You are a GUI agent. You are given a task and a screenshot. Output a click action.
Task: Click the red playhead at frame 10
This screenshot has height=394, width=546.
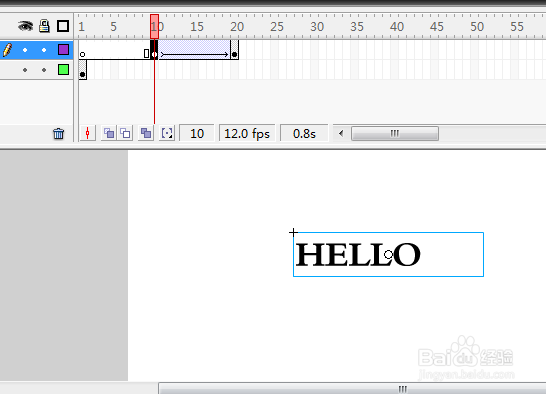click(x=154, y=26)
